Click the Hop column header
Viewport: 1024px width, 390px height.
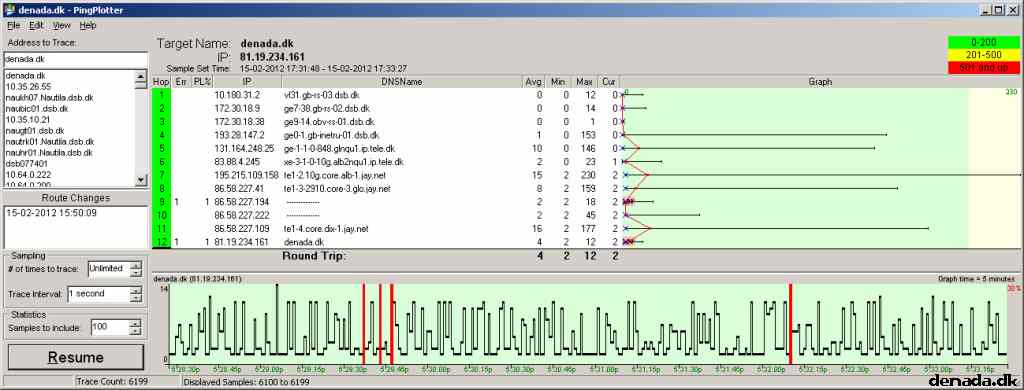[160, 82]
